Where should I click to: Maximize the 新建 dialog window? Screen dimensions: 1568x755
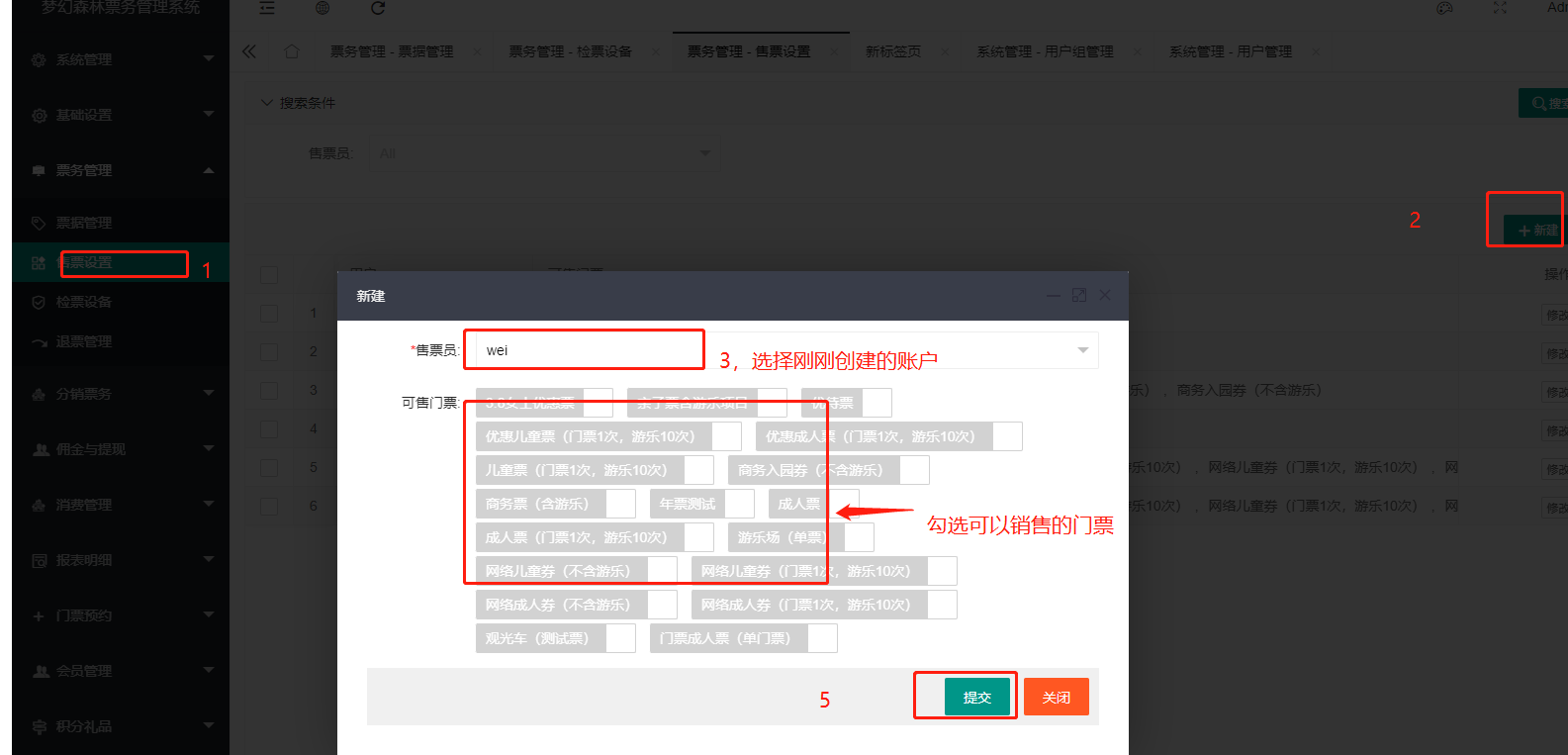(x=1079, y=295)
